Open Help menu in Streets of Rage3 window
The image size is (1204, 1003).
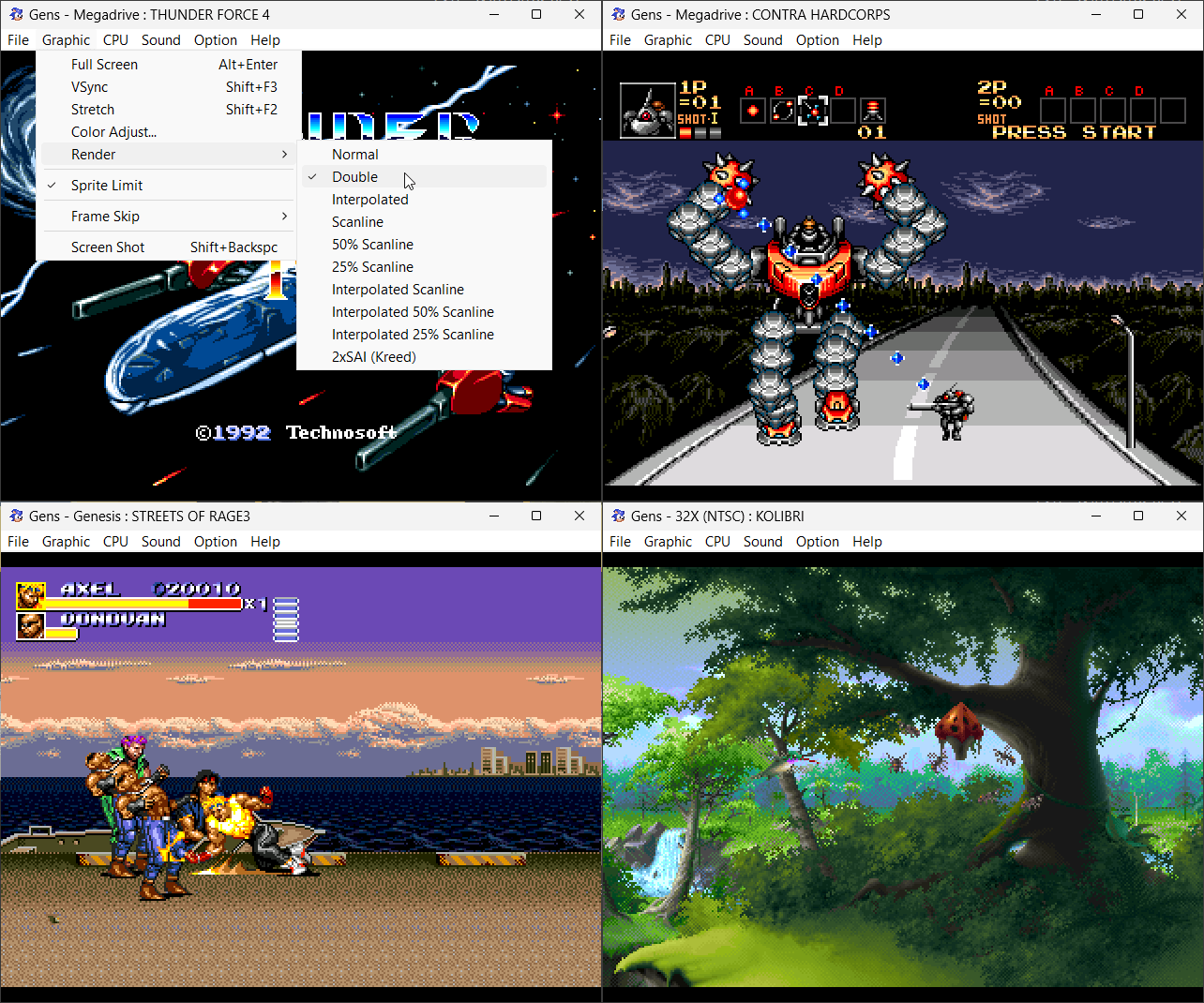coord(264,541)
